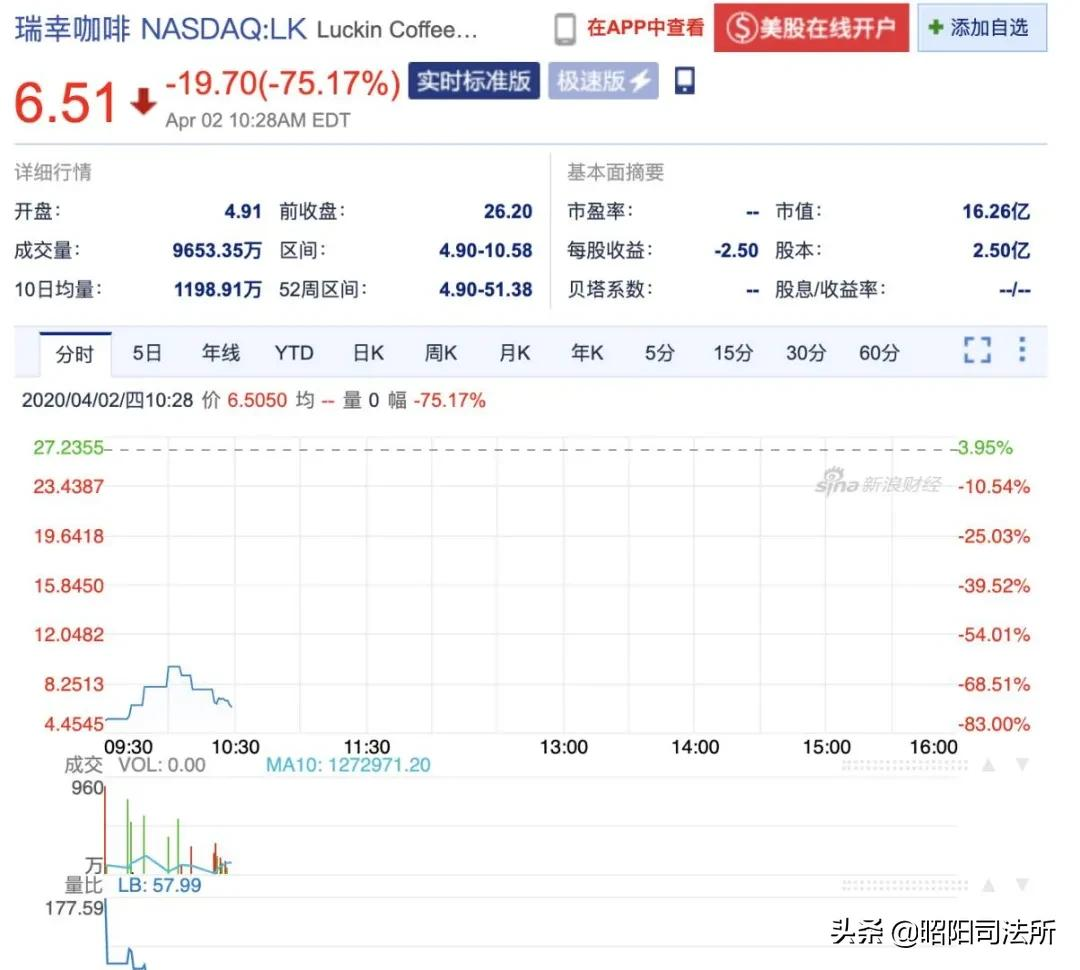Click the down triangle on the volume panel
The image size is (1080, 970).
point(1023,766)
